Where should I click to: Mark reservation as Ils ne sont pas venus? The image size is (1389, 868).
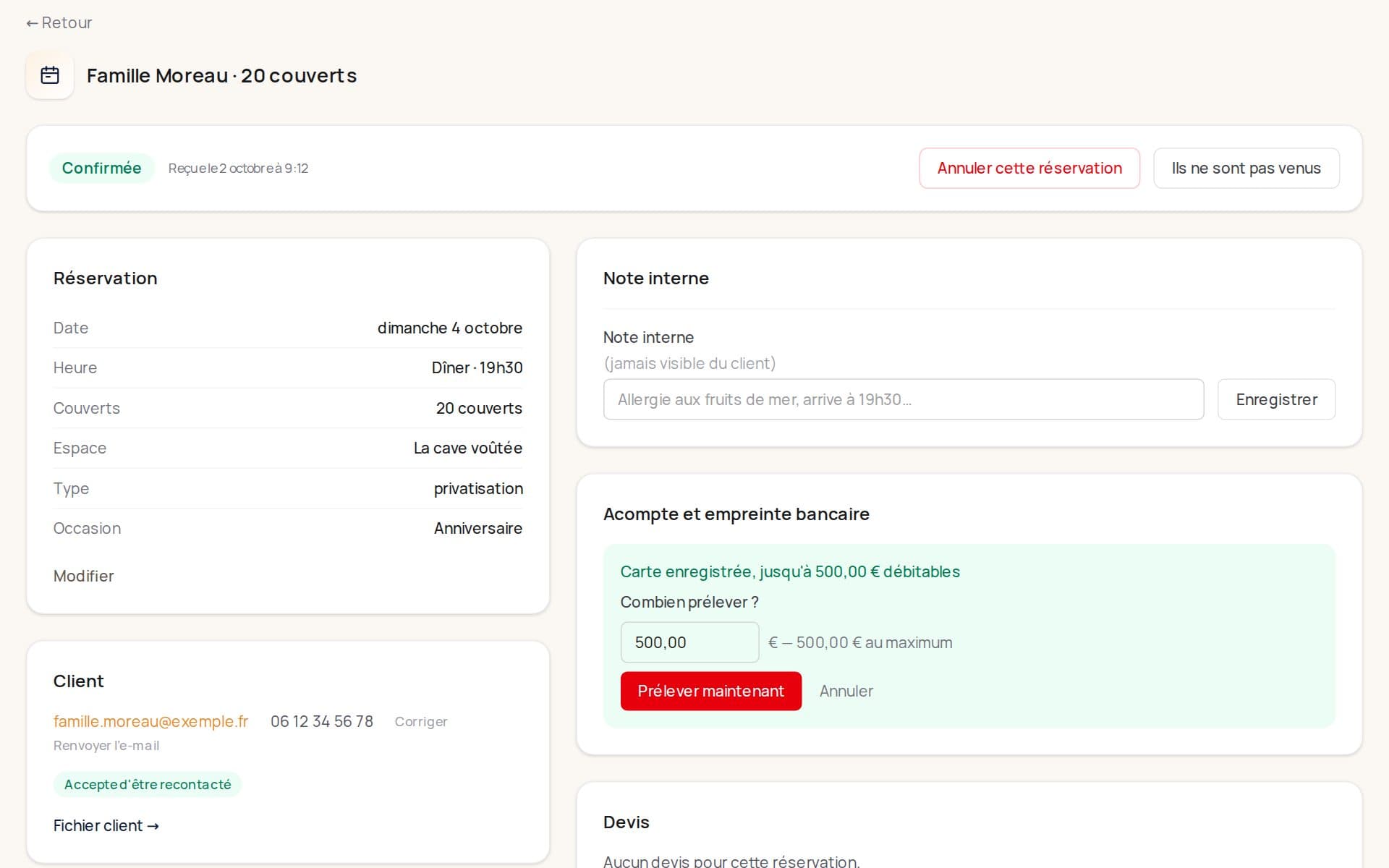(x=1246, y=168)
